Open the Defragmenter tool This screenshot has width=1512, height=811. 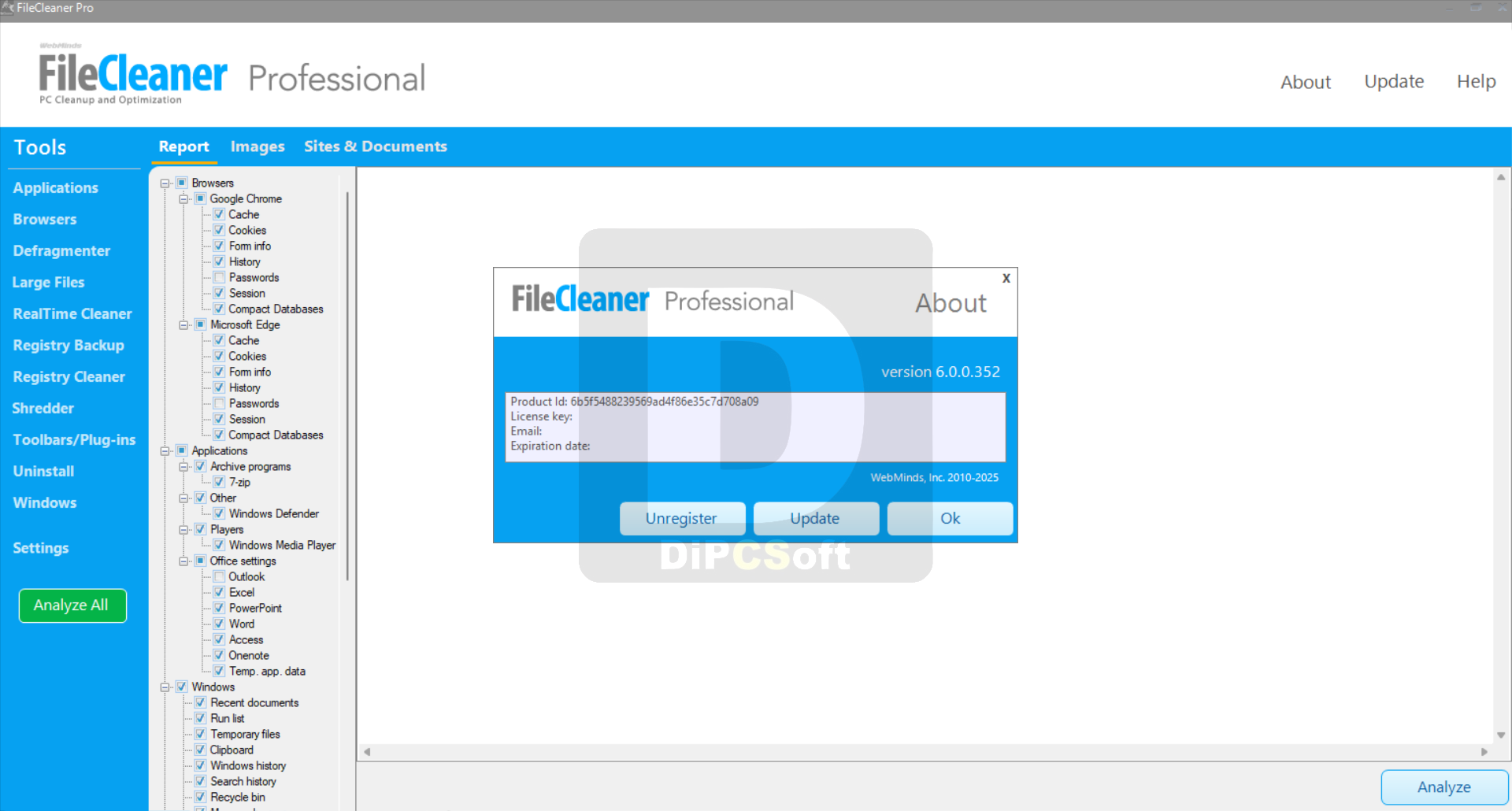[61, 251]
